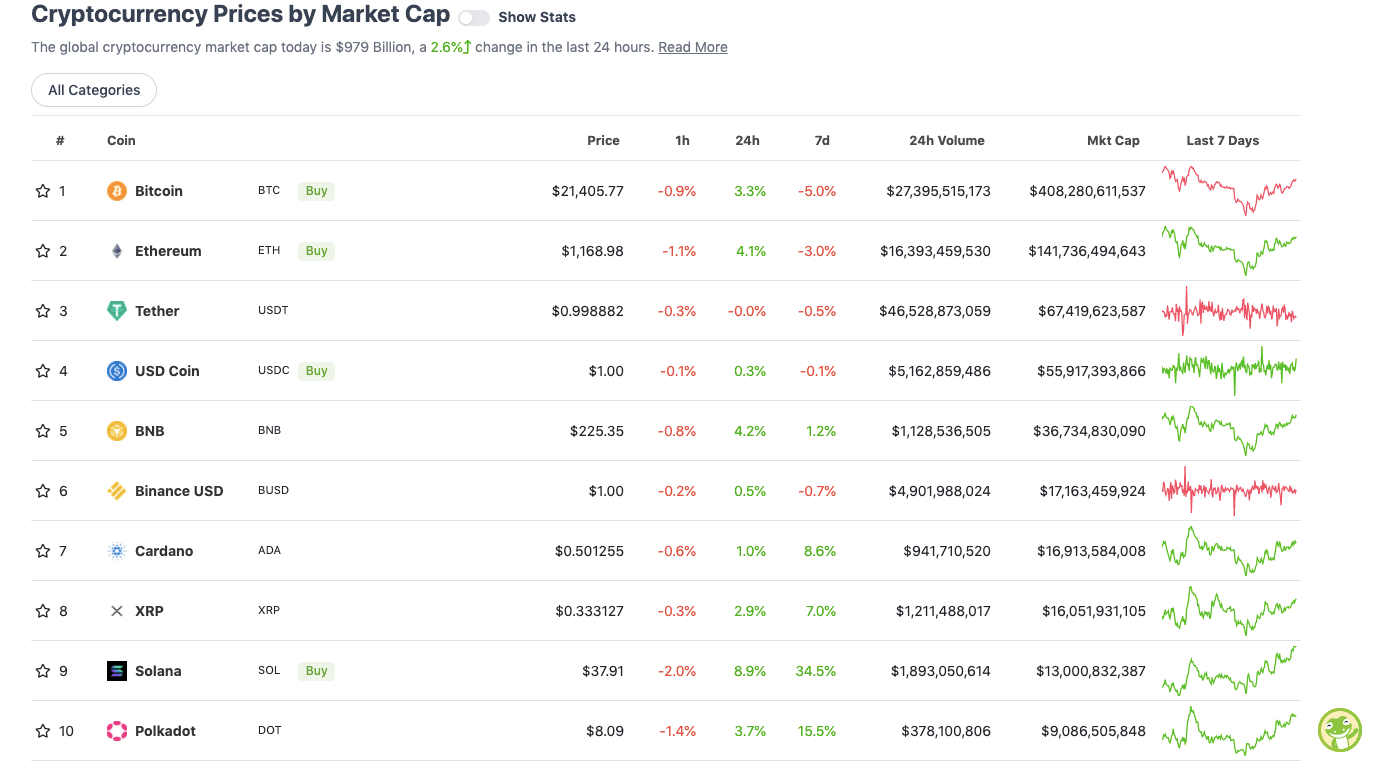Click Solana's 34.5% 7d change
The width and height of the screenshot is (1373, 761).
[816, 671]
